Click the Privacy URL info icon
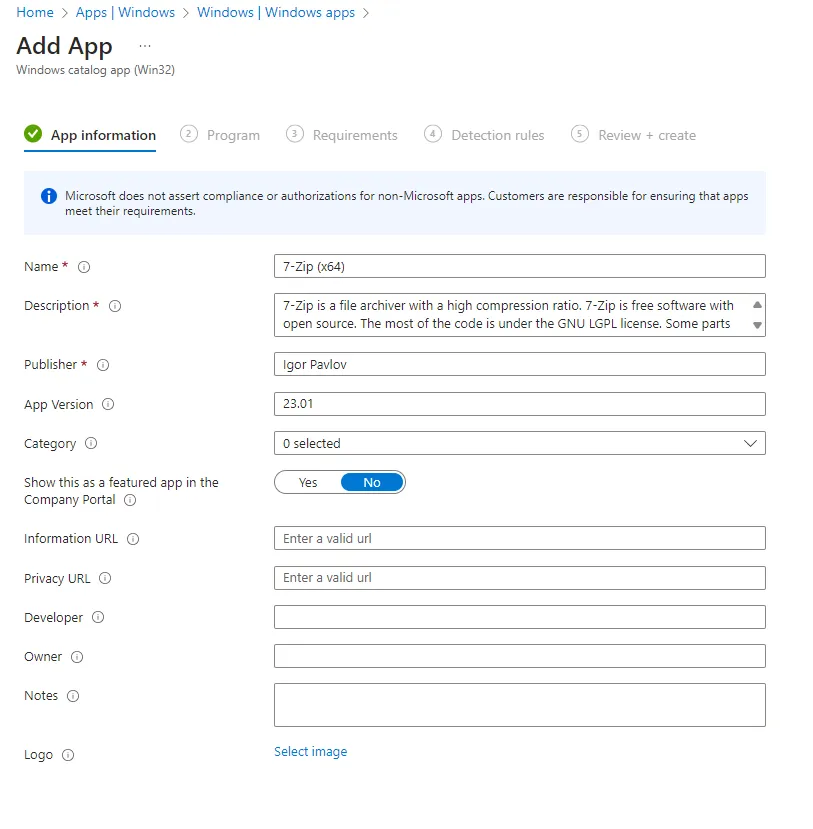Image resolution: width=813 pixels, height=829 pixels. [106, 578]
